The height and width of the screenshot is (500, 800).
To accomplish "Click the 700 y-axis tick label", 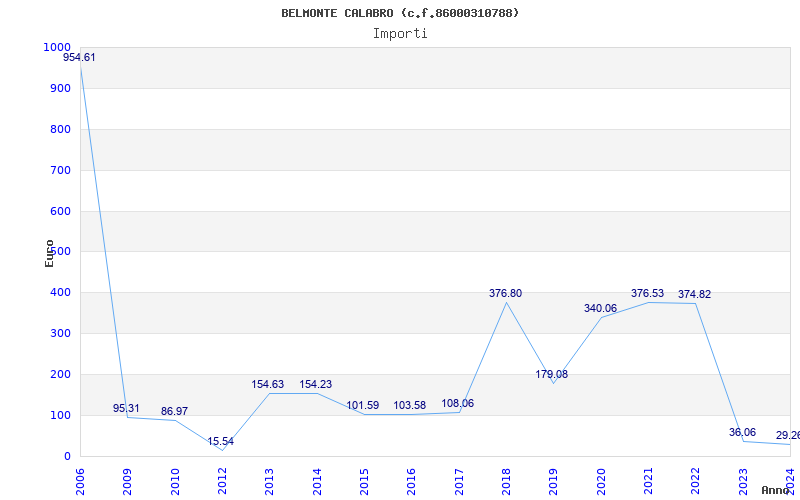I will [60, 170].
